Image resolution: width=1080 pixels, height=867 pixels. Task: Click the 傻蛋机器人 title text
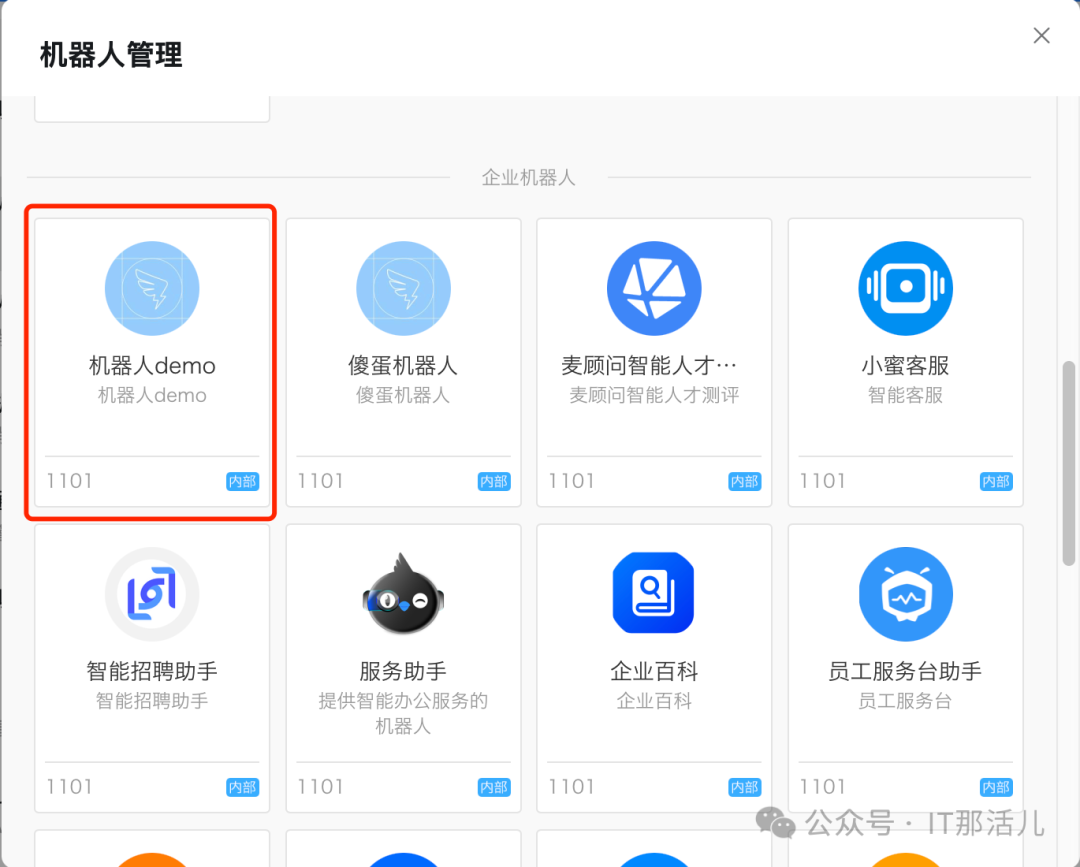click(403, 366)
